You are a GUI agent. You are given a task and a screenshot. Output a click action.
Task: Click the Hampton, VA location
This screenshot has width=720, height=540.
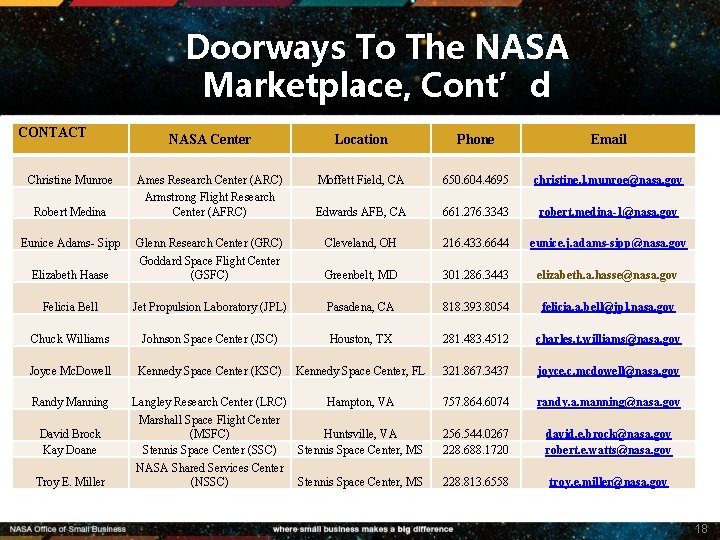click(361, 402)
